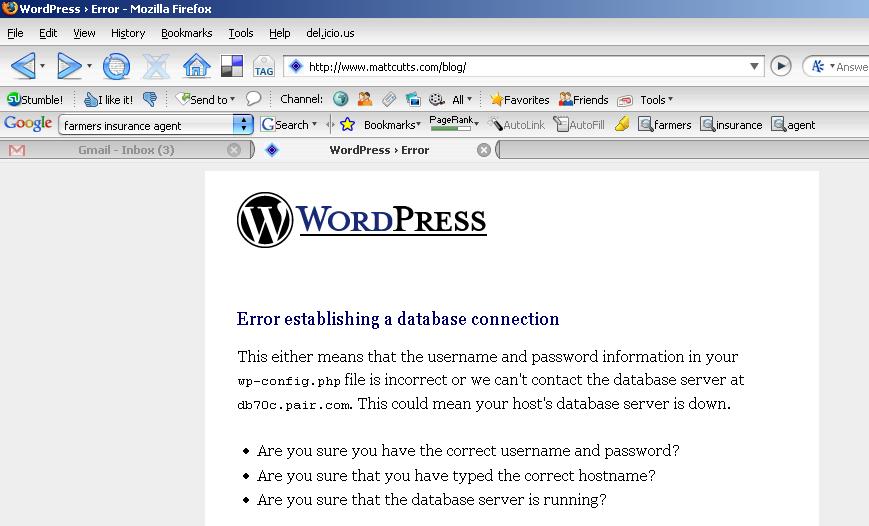Click the star bookmark icon
The image size is (869, 526).
point(347,124)
